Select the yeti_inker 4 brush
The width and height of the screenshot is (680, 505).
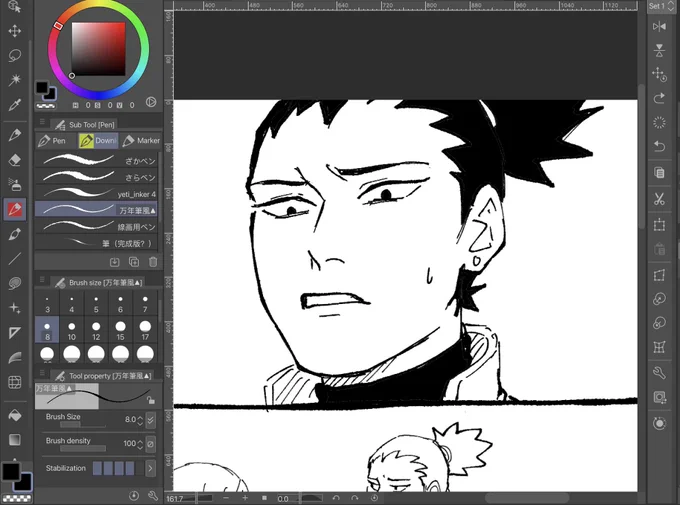(x=96, y=193)
